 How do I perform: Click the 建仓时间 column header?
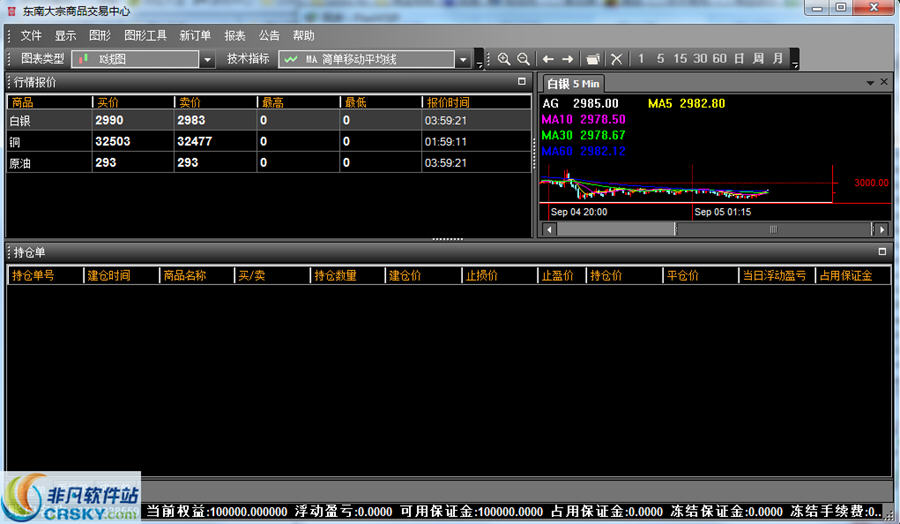pos(121,275)
